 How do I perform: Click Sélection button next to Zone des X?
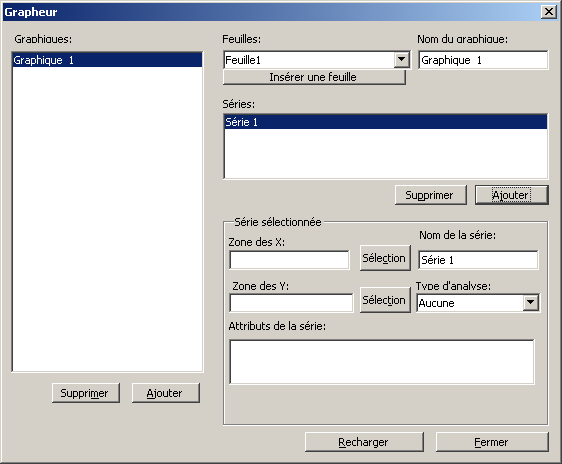coord(385,258)
